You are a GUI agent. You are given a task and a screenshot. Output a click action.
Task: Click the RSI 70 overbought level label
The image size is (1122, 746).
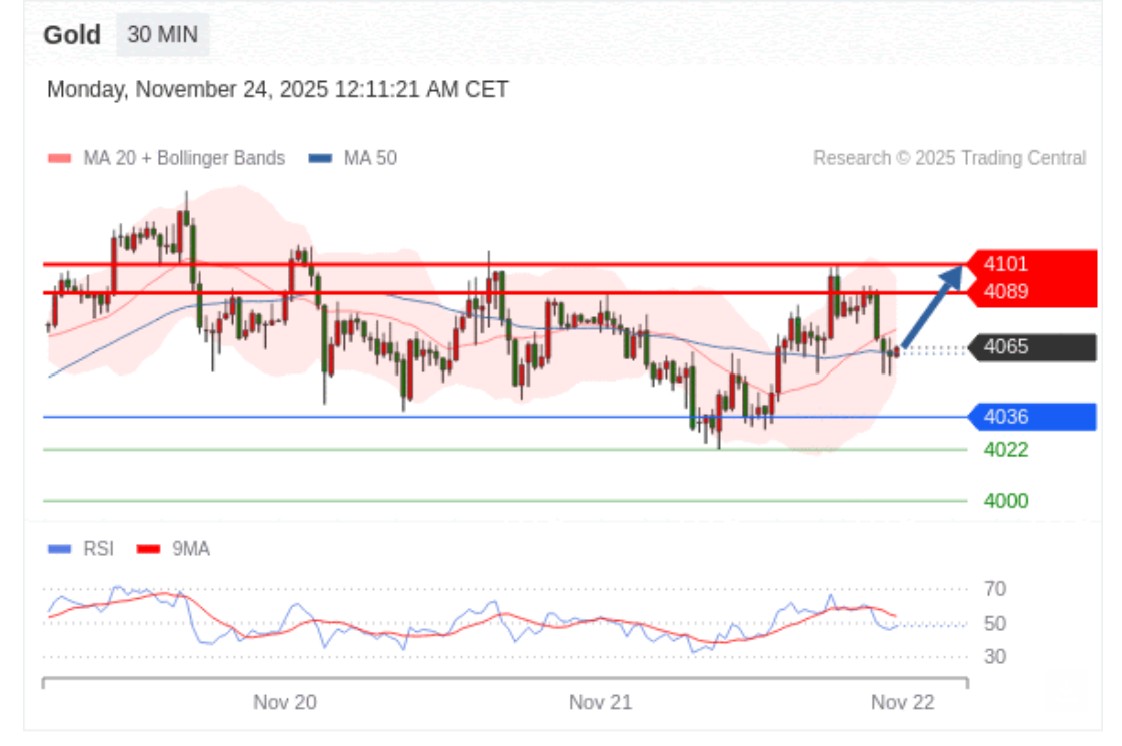click(x=994, y=589)
